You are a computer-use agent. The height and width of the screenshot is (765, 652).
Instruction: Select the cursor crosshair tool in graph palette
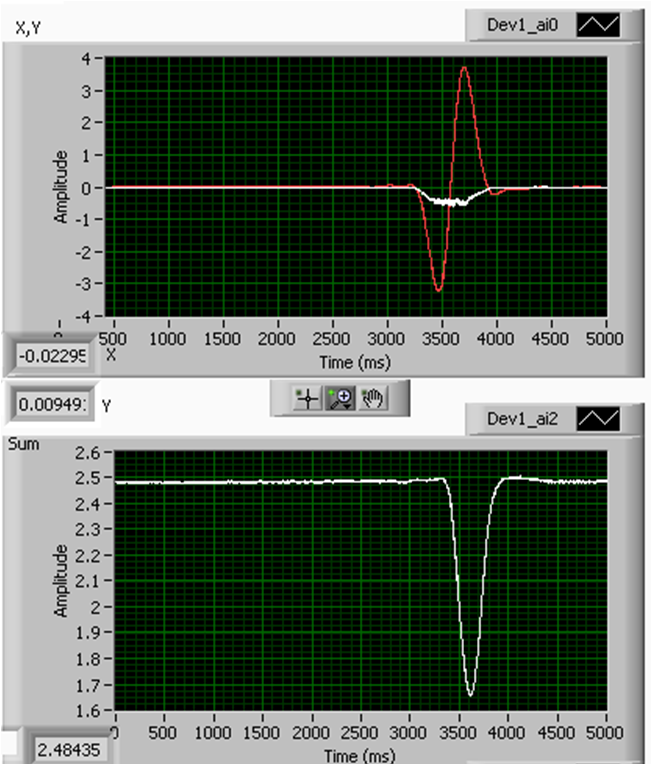click(x=306, y=398)
